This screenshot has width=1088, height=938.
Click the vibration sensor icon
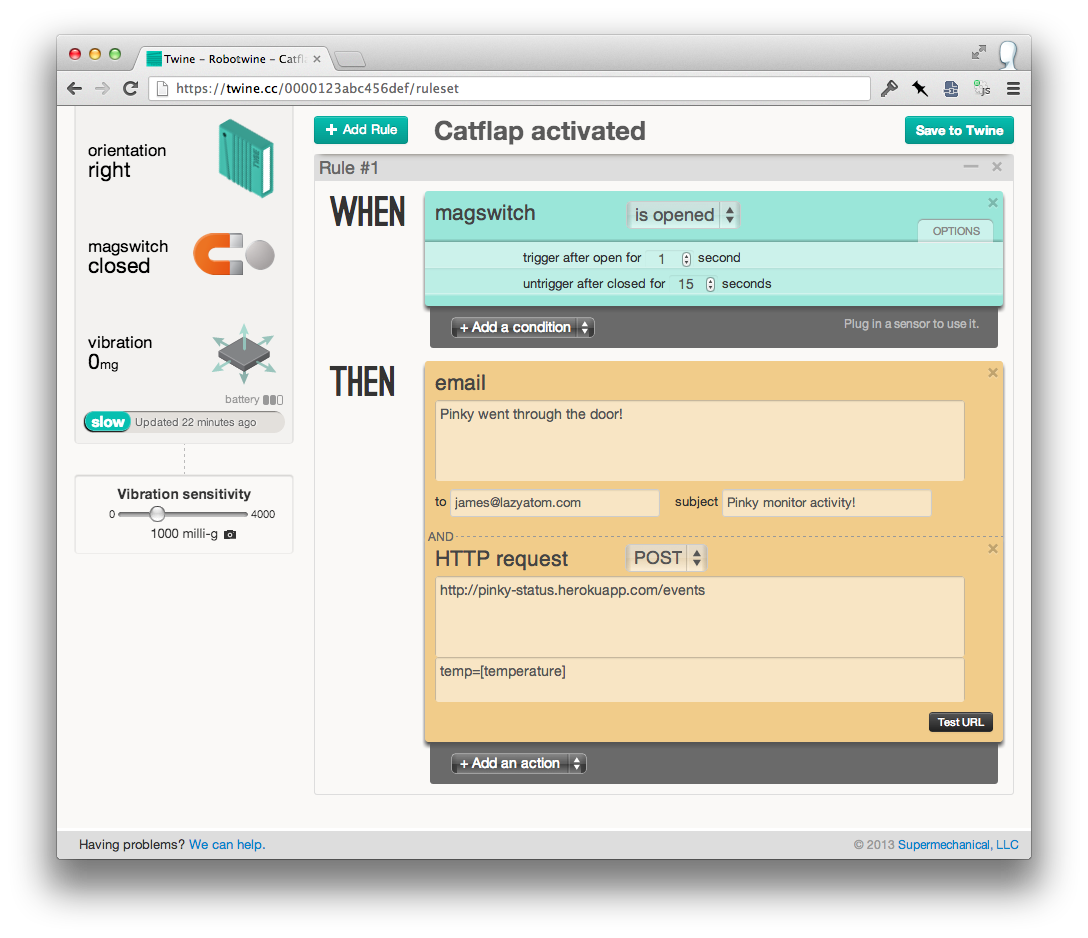[x=244, y=353]
